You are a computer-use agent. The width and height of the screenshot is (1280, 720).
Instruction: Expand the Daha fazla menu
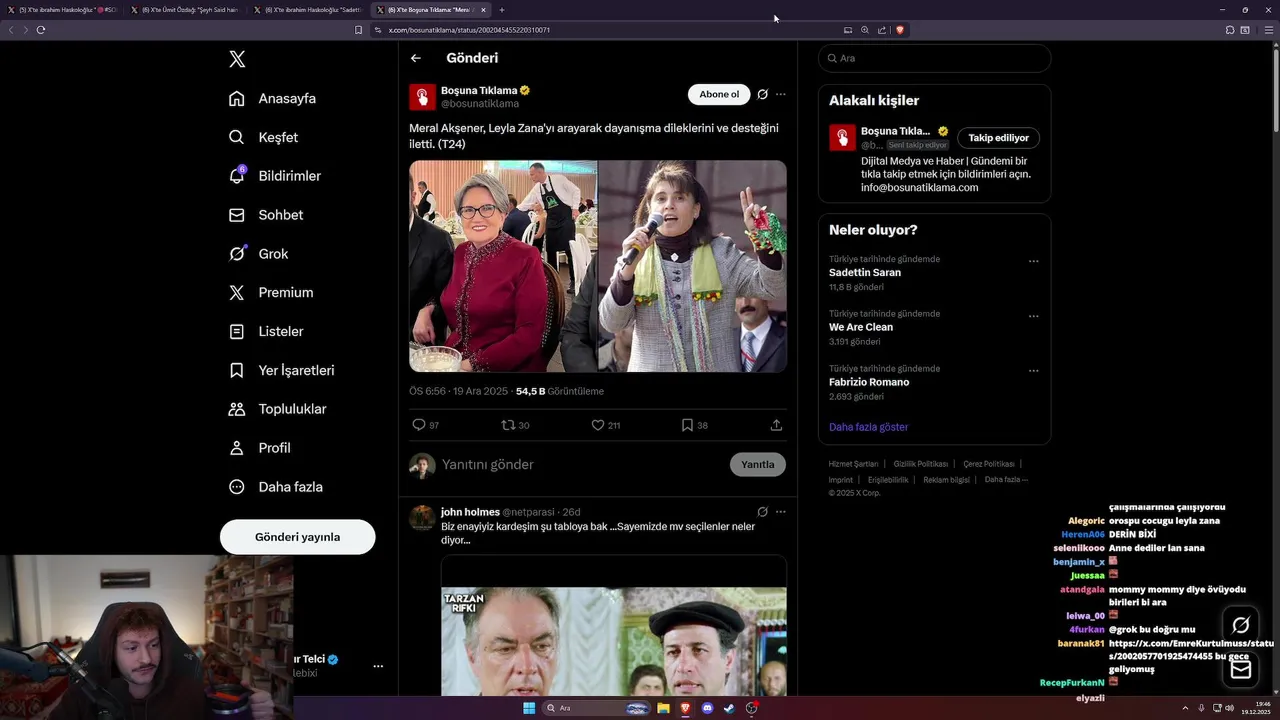(275, 487)
